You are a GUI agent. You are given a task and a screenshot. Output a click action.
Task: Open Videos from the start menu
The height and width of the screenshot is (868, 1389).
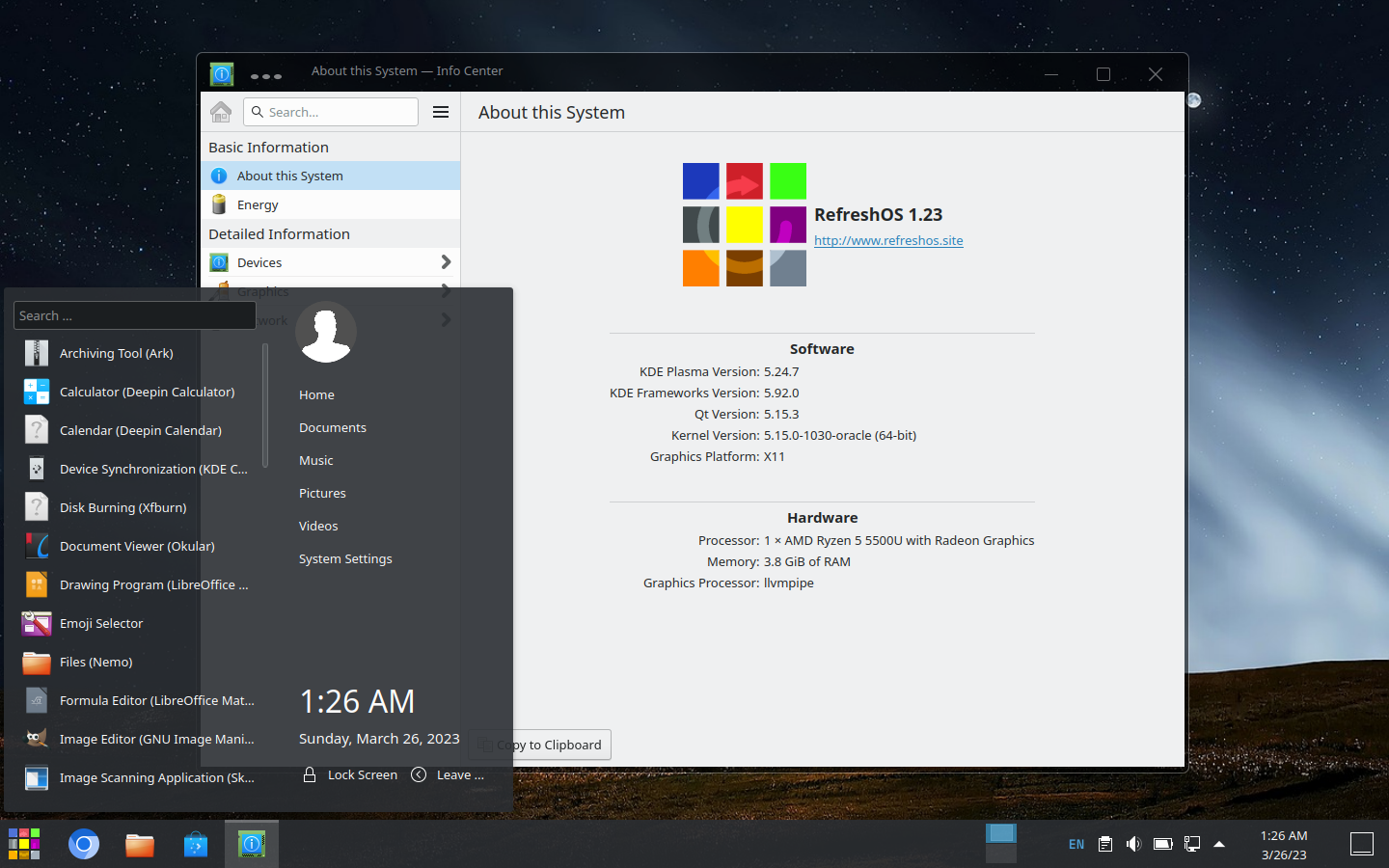tap(318, 526)
